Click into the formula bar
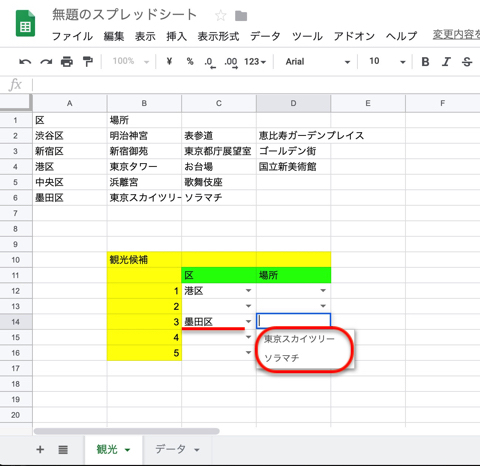Screen dimensions: 480x466 256,85
